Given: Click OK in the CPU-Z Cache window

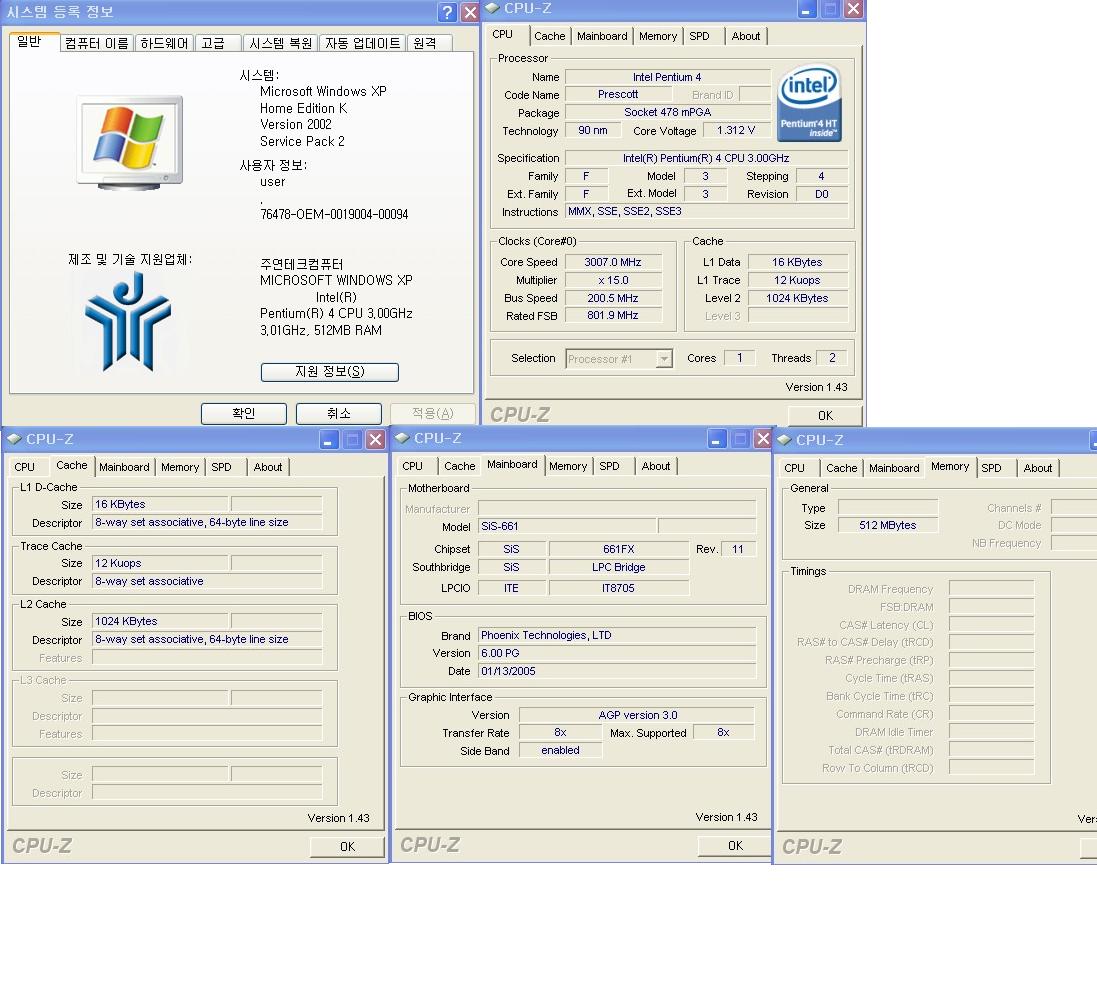Looking at the screenshot, I should 347,847.
